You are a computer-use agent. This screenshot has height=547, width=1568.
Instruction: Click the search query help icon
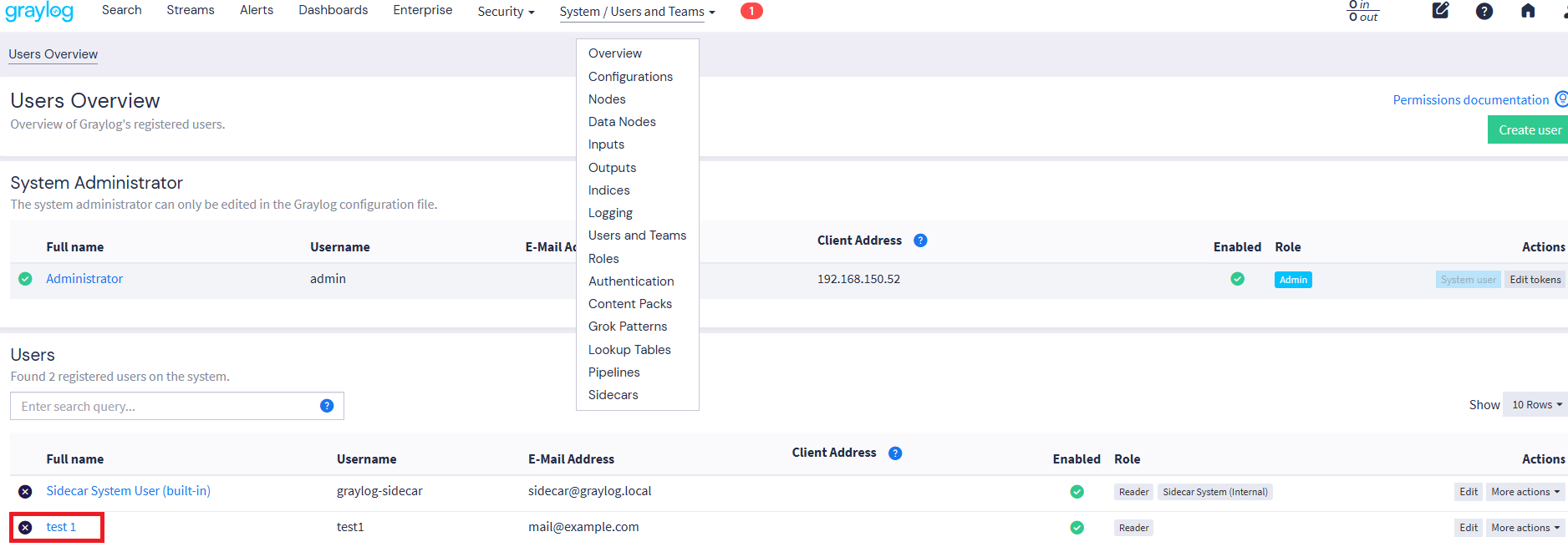(x=327, y=406)
